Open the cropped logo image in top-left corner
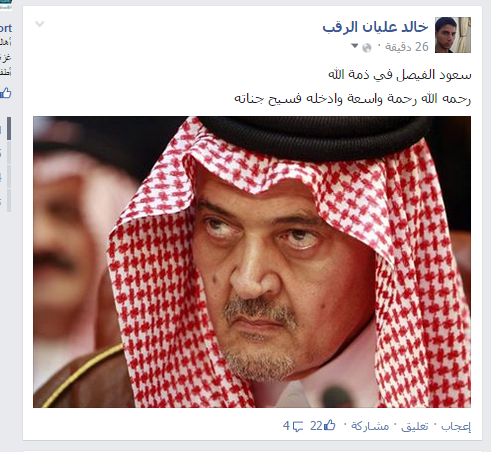The height and width of the screenshot is (452, 491). [6, 5]
